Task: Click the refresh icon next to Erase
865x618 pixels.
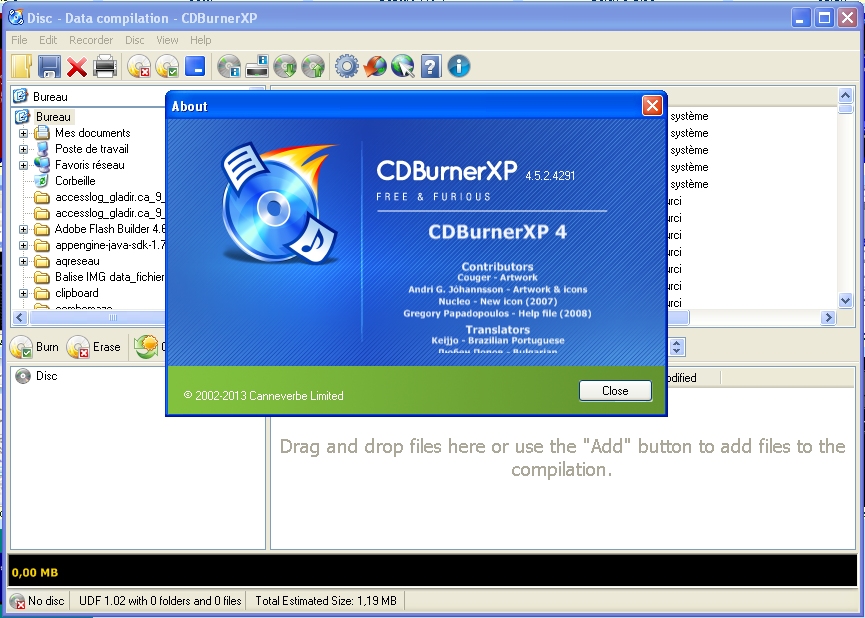Action: tap(146, 347)
